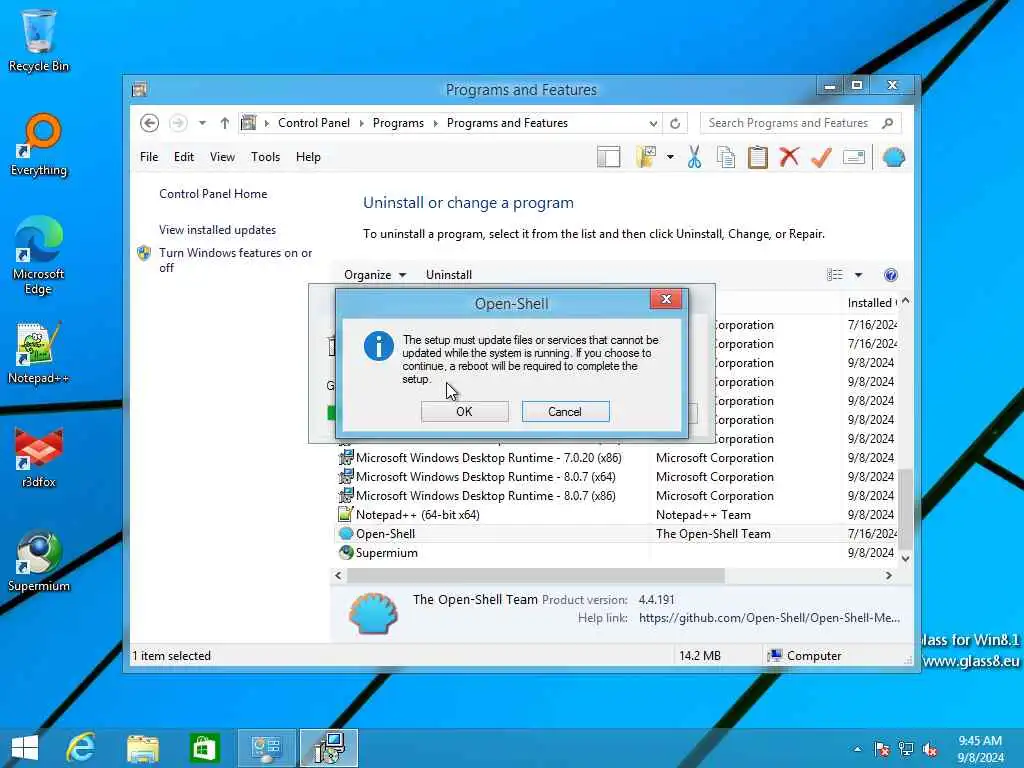Expand the address bar history dropdown
This screenshot has width=1024, height=768.
(x=653, y=123)
